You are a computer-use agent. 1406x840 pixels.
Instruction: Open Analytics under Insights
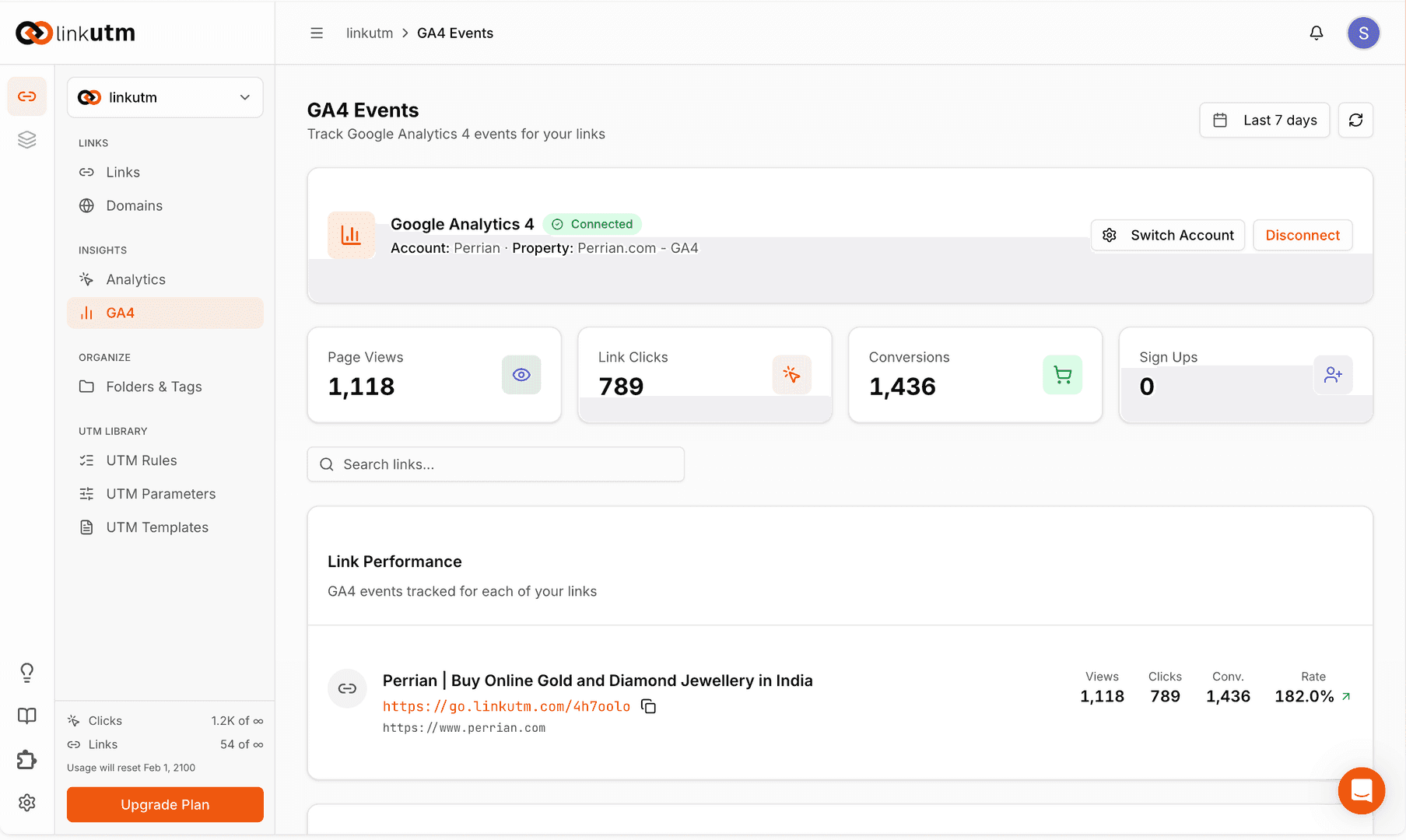[x=165, y=279]
